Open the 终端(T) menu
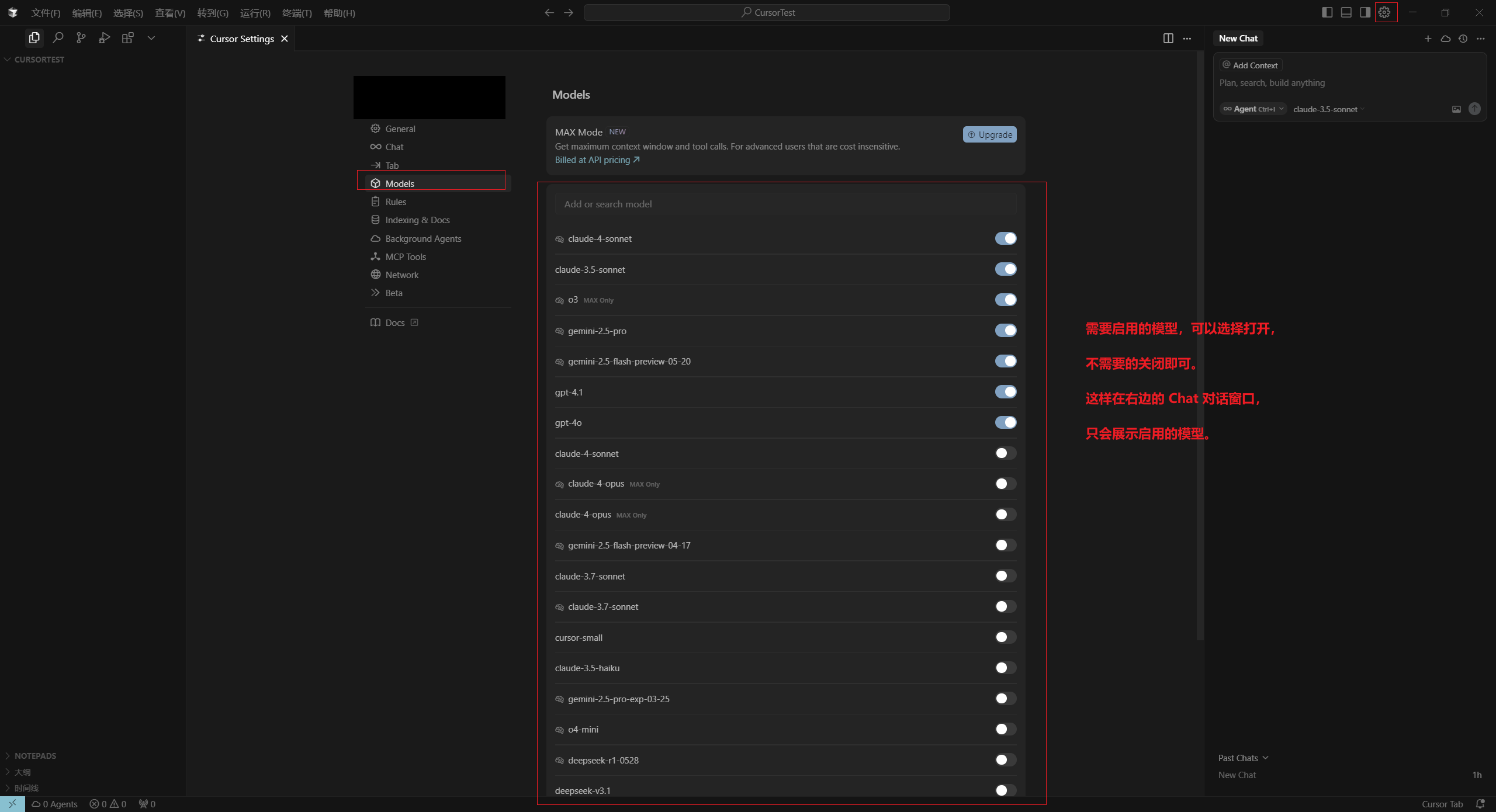The height and width of the screenshot is (812, 1496). [x=296, y=13]
